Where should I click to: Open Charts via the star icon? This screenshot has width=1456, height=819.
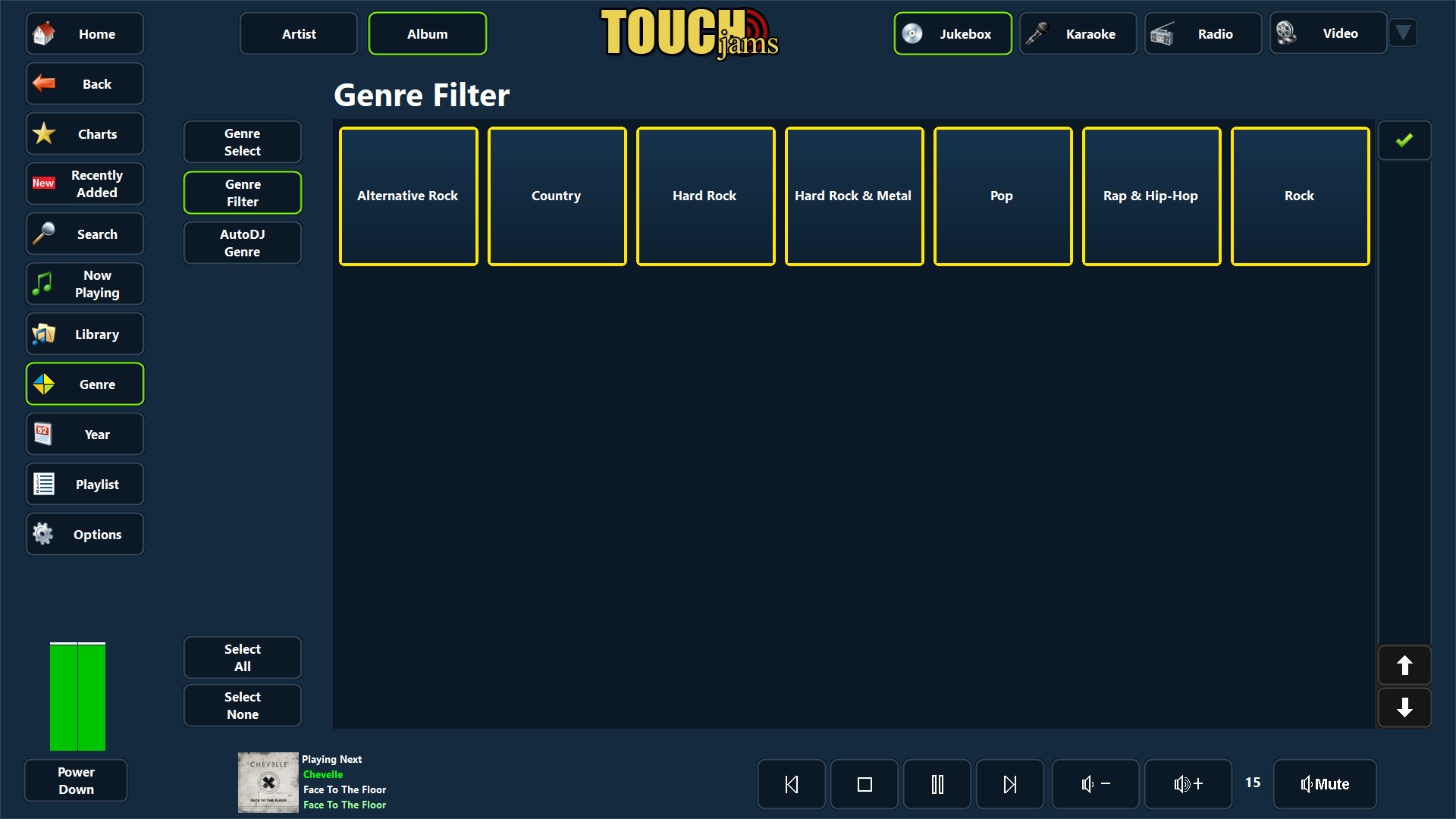pyautogui.click(x=43, y=133)
